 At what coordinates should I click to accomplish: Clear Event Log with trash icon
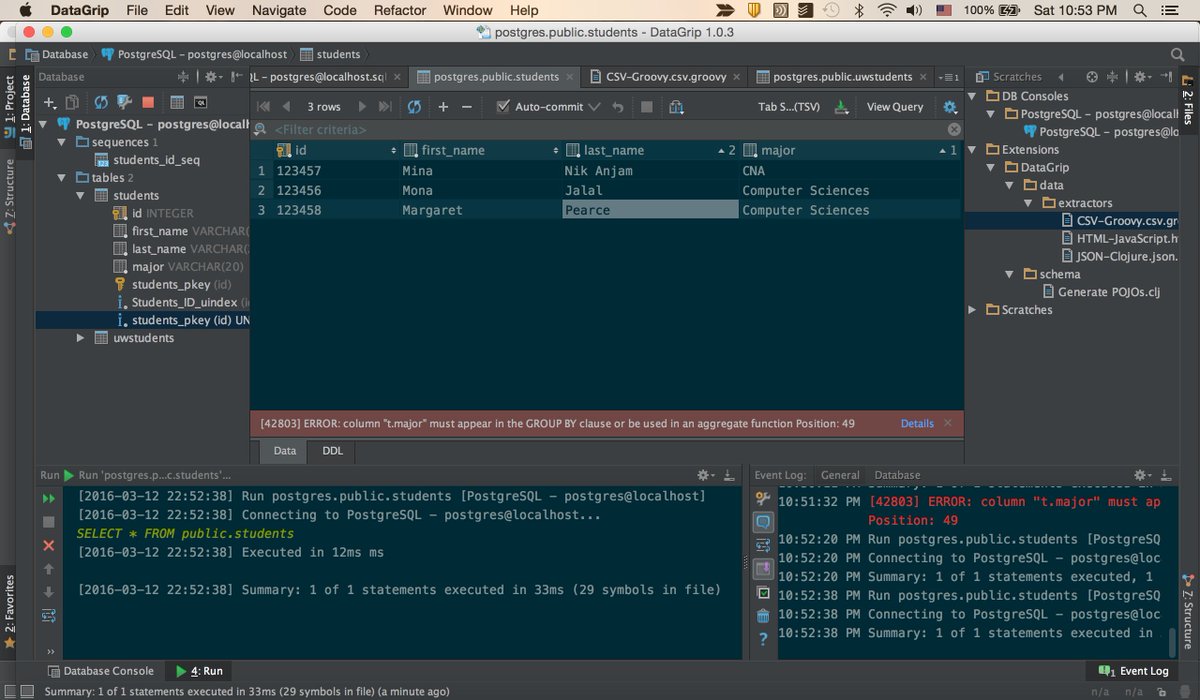pos(763,616)
